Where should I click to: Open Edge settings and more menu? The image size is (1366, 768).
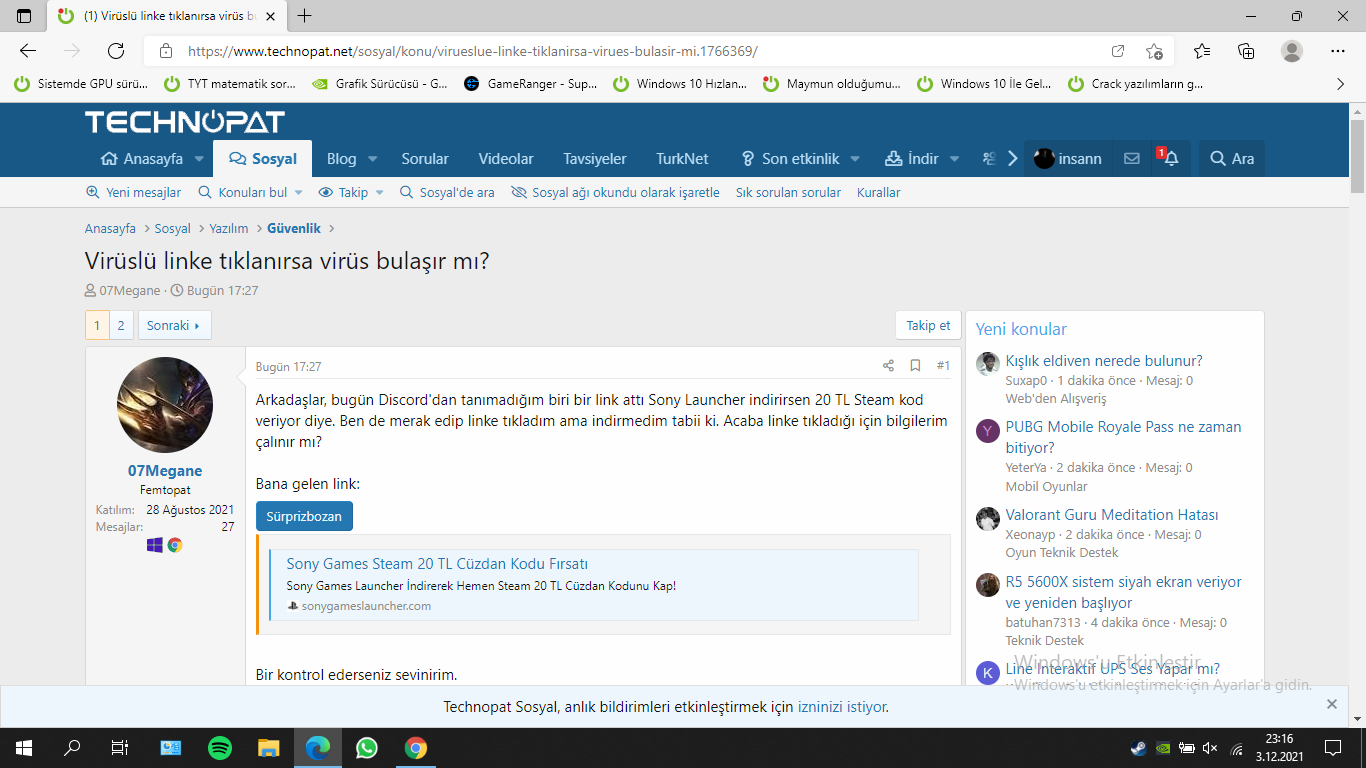click(x=1338, y=51)
